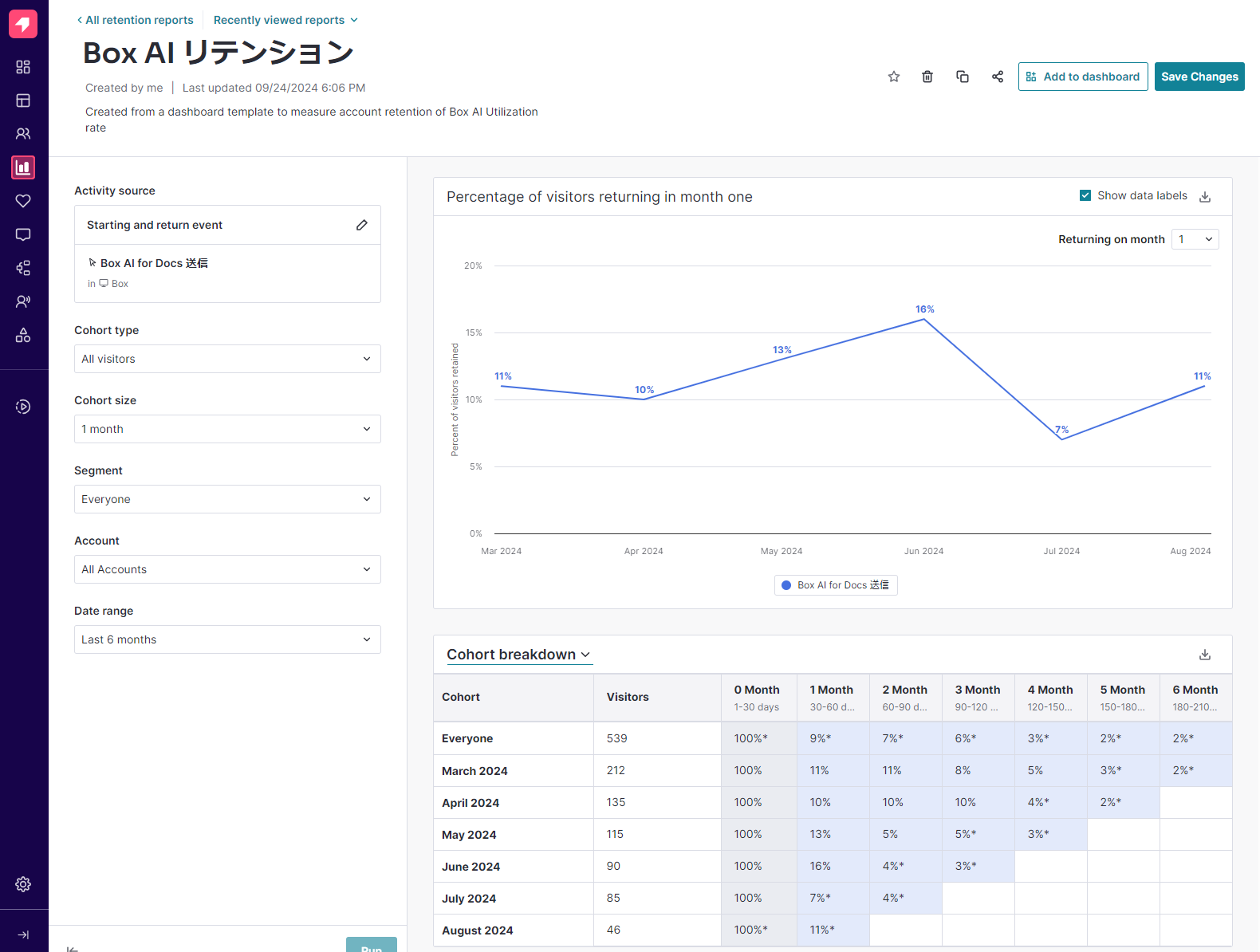1260x952 pixels.
Task: Click the 539 visitors cell
Action: (658, 738)
